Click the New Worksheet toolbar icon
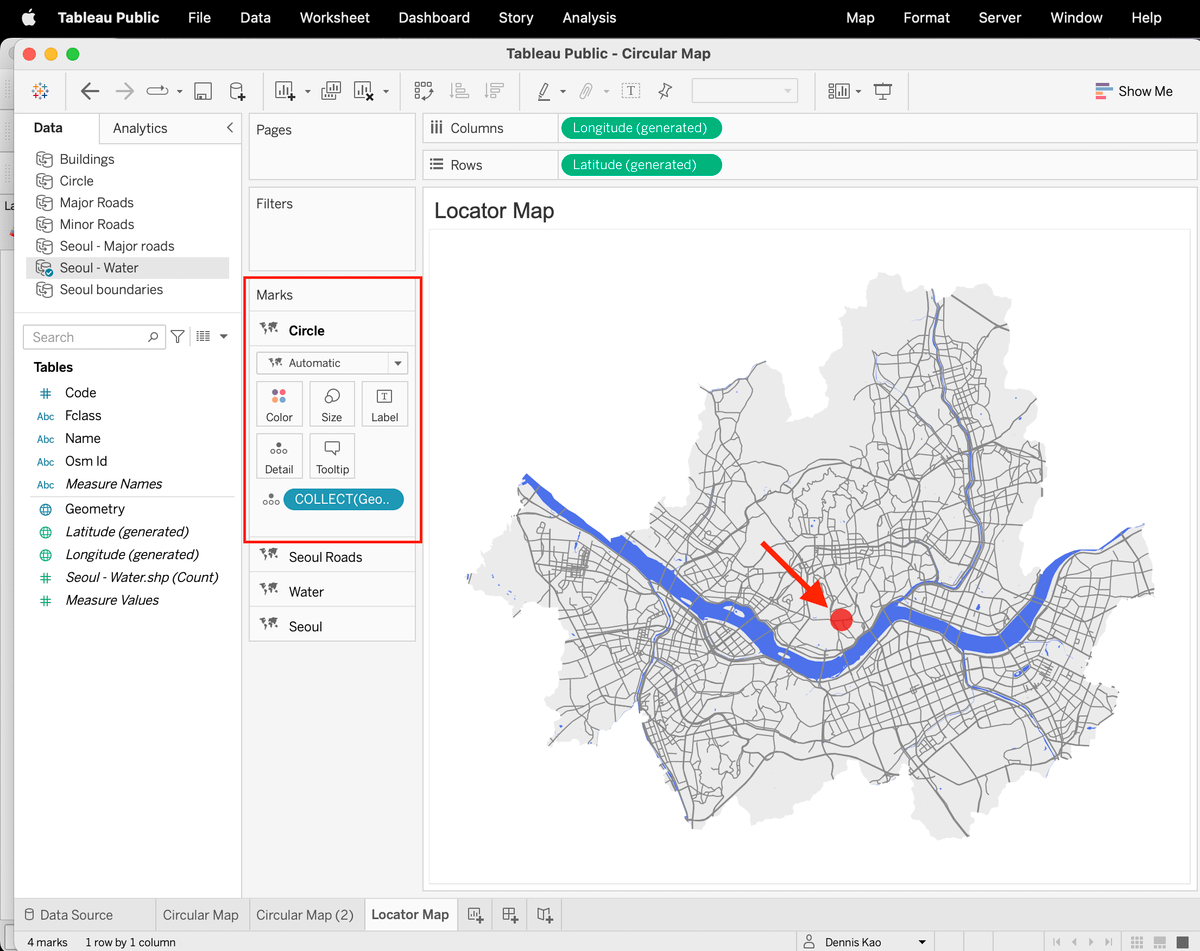Viewport: 1200px width, 951px height. (x=285, y=91)
